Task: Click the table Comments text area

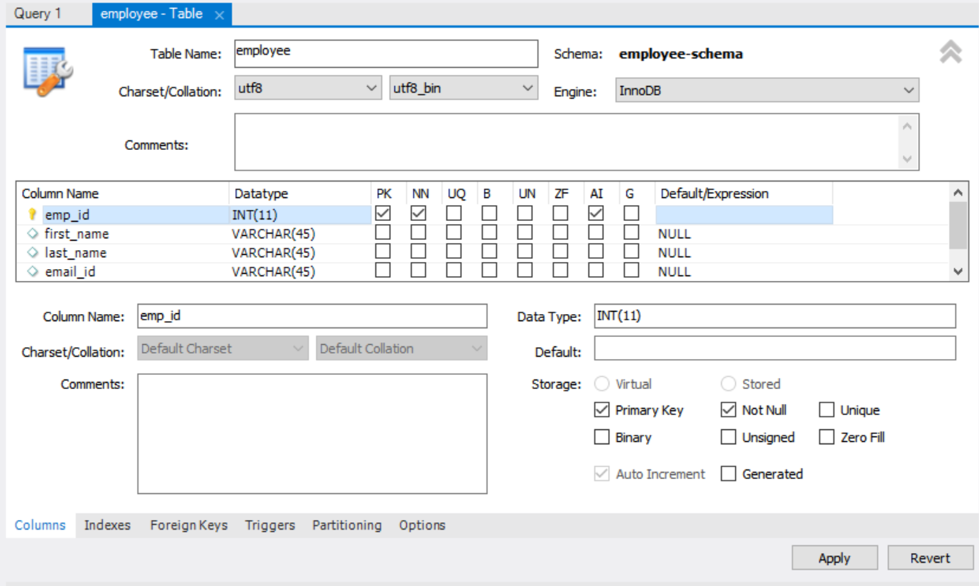Action: pos(566,142)
